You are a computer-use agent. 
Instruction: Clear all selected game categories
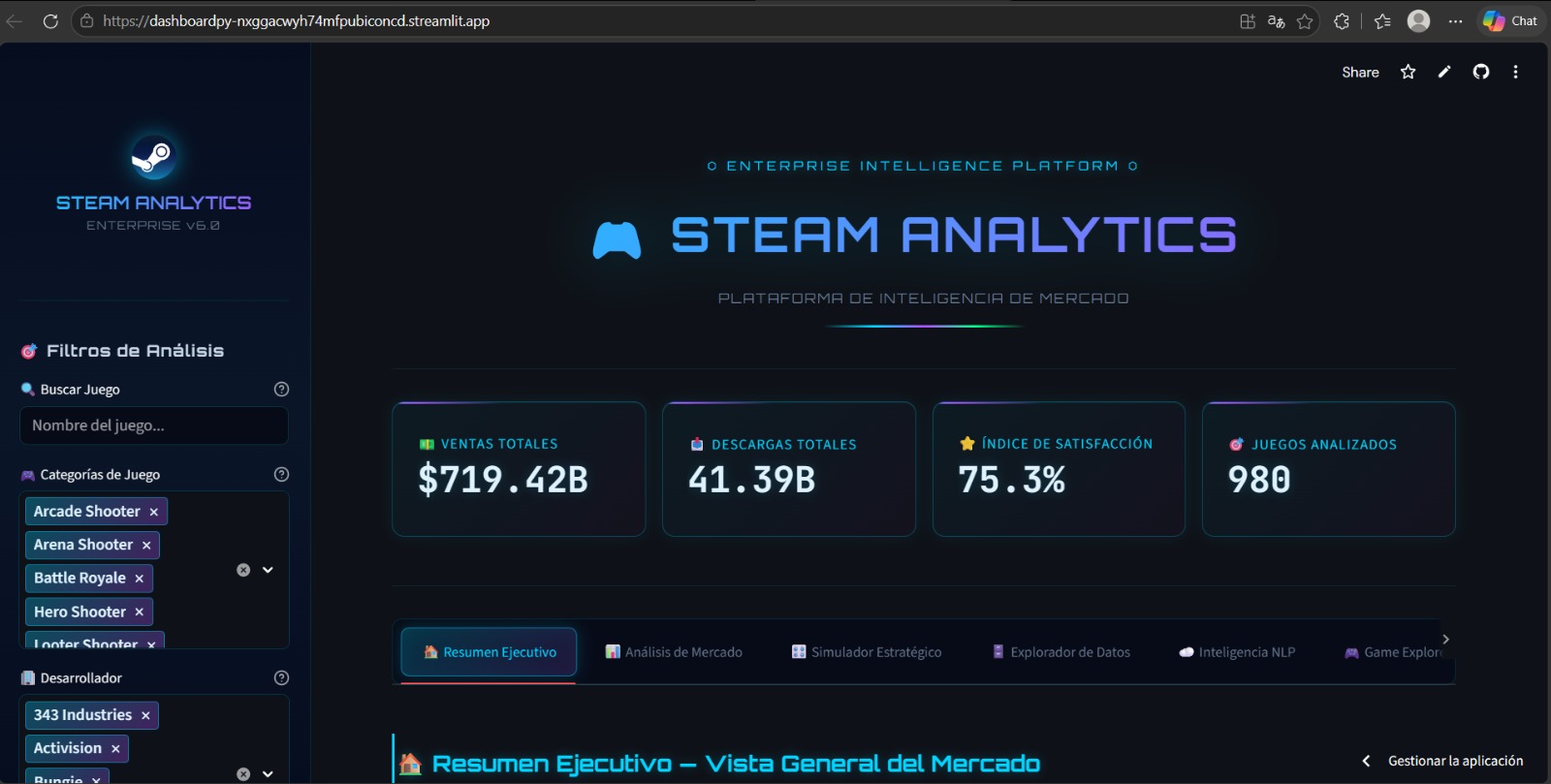click(x=243, y=570)
